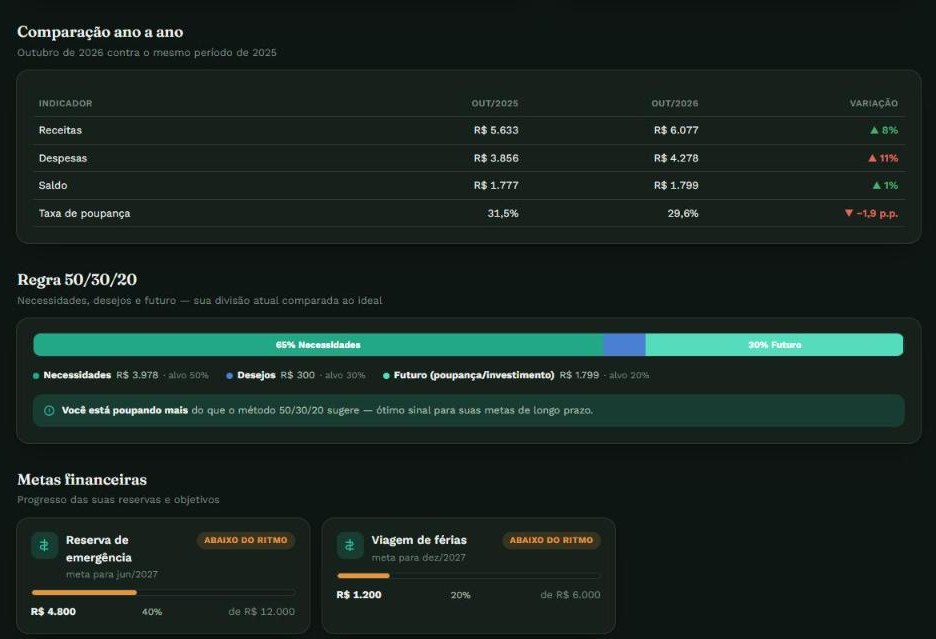Click the 'de R$ 12.000' goal target

[261, 612]
